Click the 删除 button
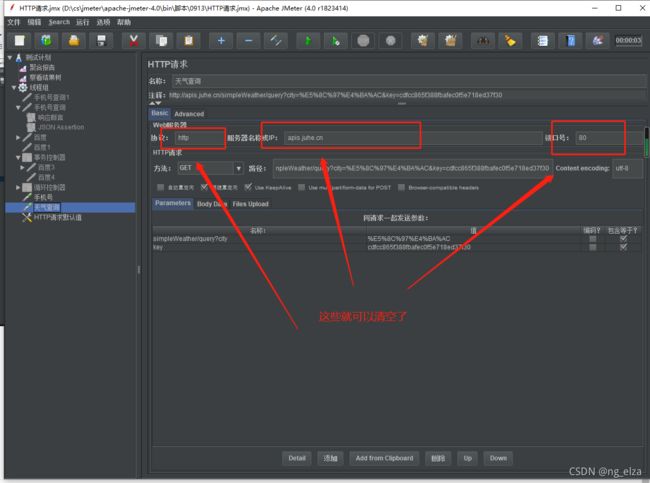Image resolution: width=650 pixels, height=483 pixels. 438,459
